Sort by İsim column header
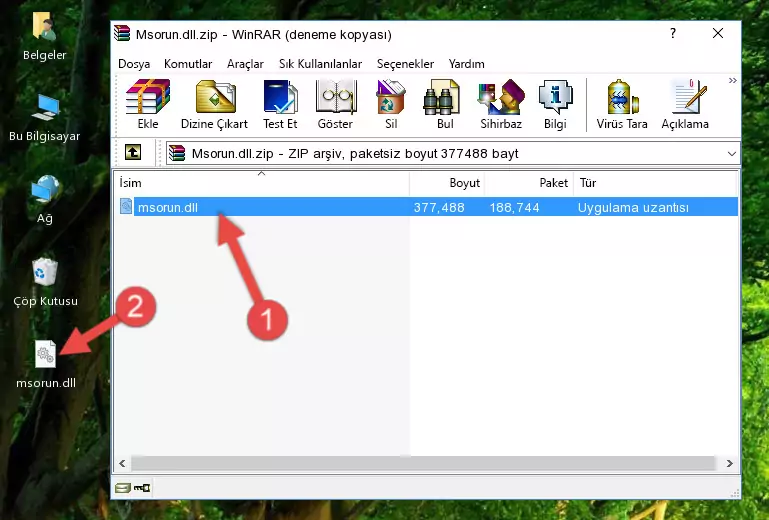Image resolution: width=769 pixels, height=520 pixels. coord(262,182)
